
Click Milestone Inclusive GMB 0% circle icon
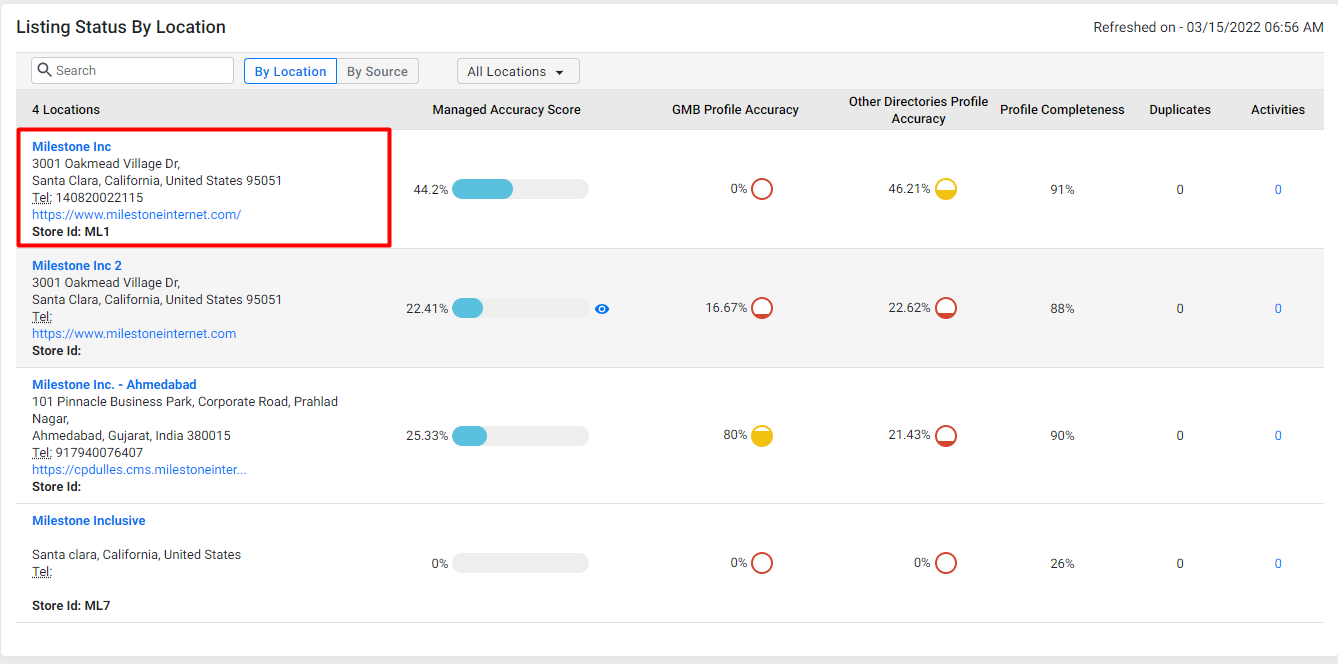[x=762, y=563]
